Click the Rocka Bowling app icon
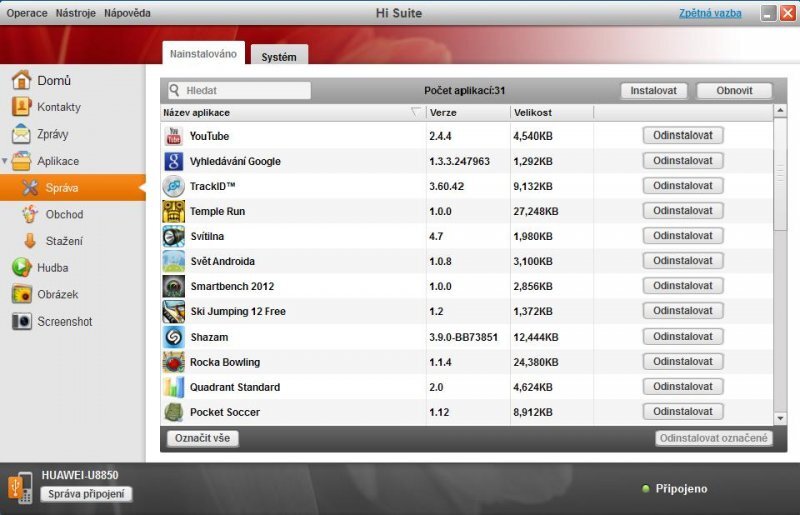Image resolution: width=800 pixels, height=515 pixels. click(x=173, y=362)
